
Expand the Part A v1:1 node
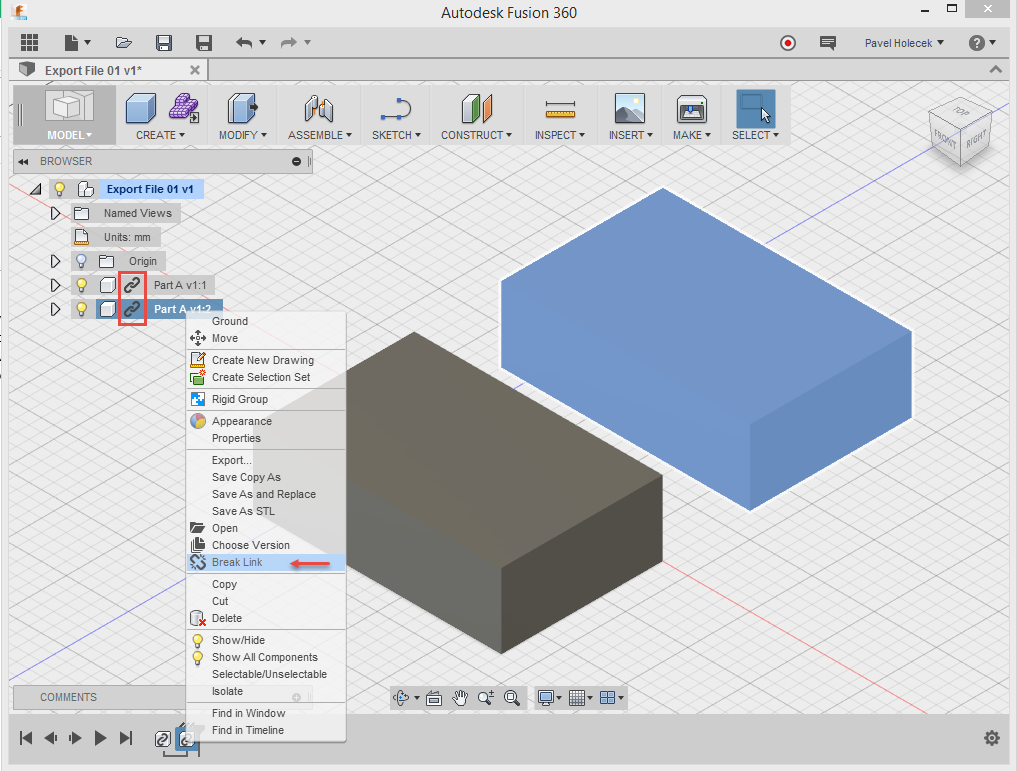[x=55, y=285]
